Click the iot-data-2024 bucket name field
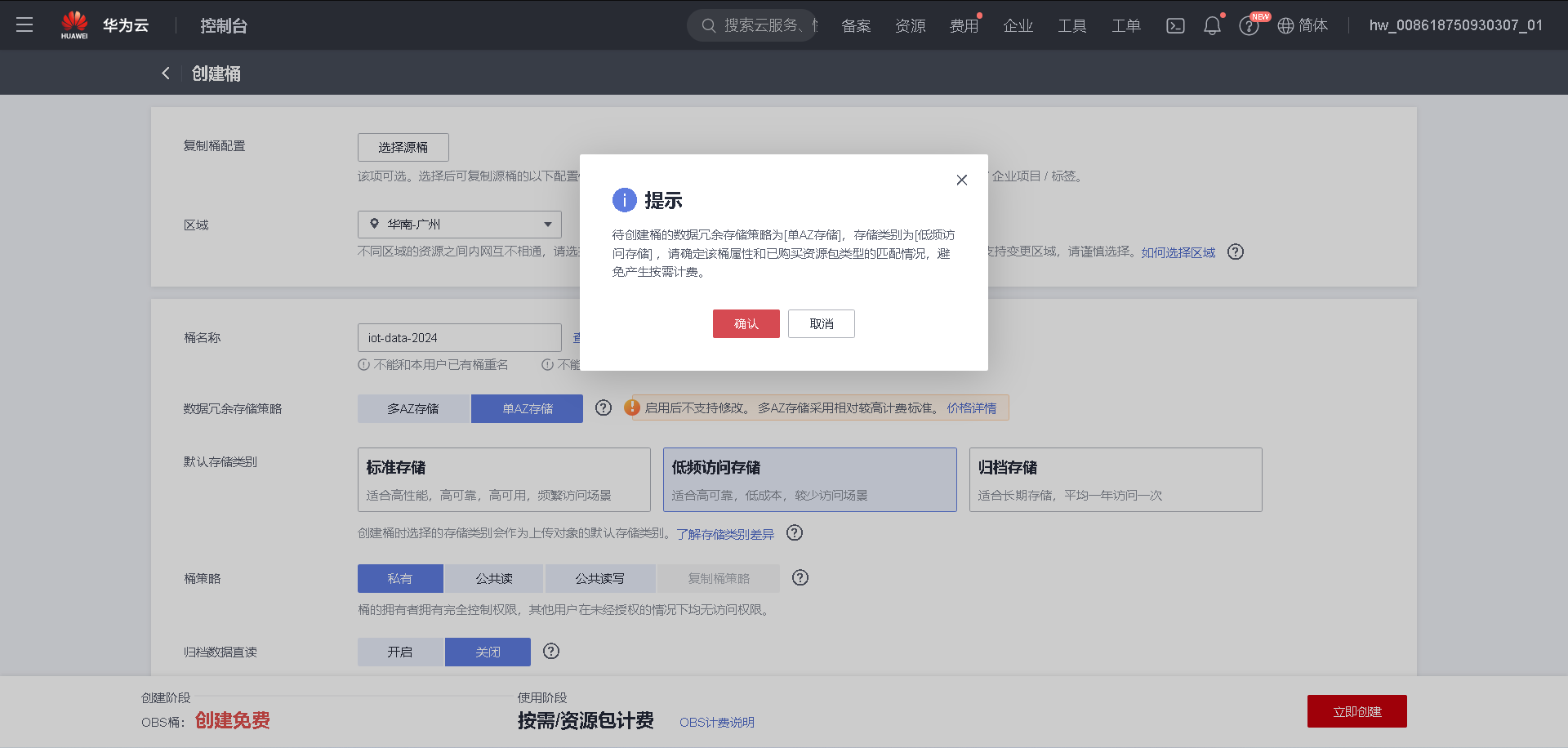The height and width of the screenshot is (748, 1568). click(459, 337)
